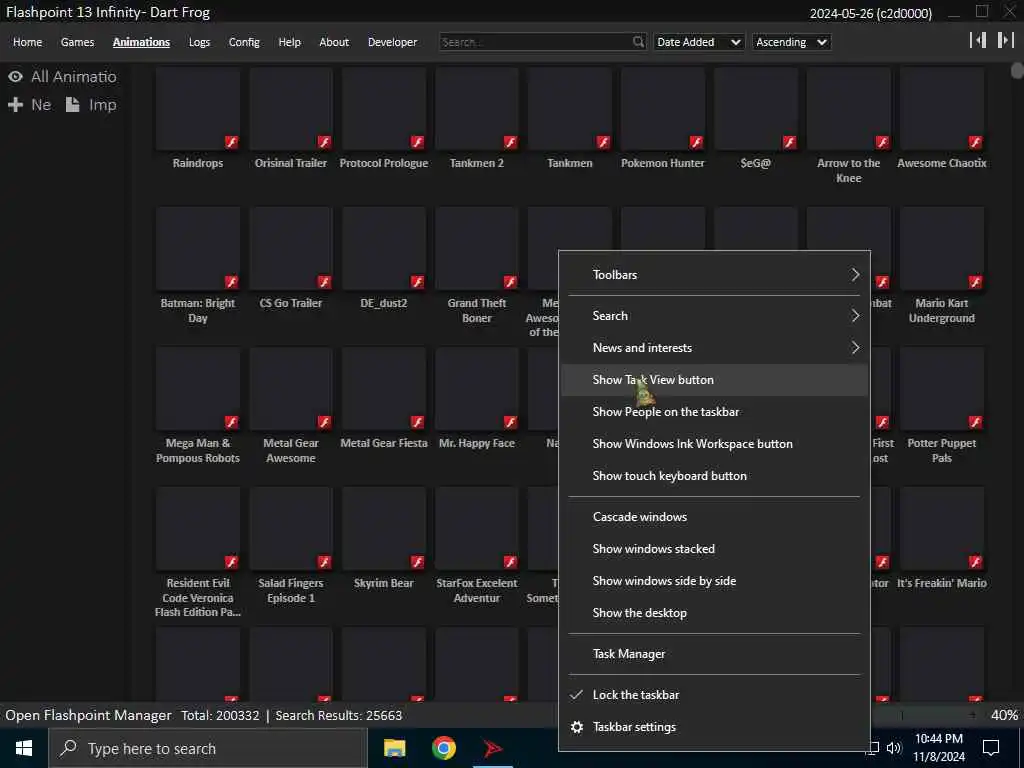Open the Date Added sort dropdown
Screen dimensions: 1024x768
698,42
